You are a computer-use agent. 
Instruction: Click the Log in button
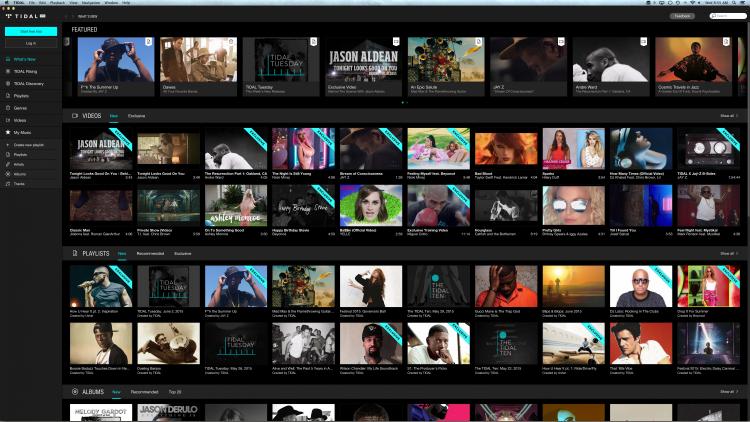coord(31,43)
